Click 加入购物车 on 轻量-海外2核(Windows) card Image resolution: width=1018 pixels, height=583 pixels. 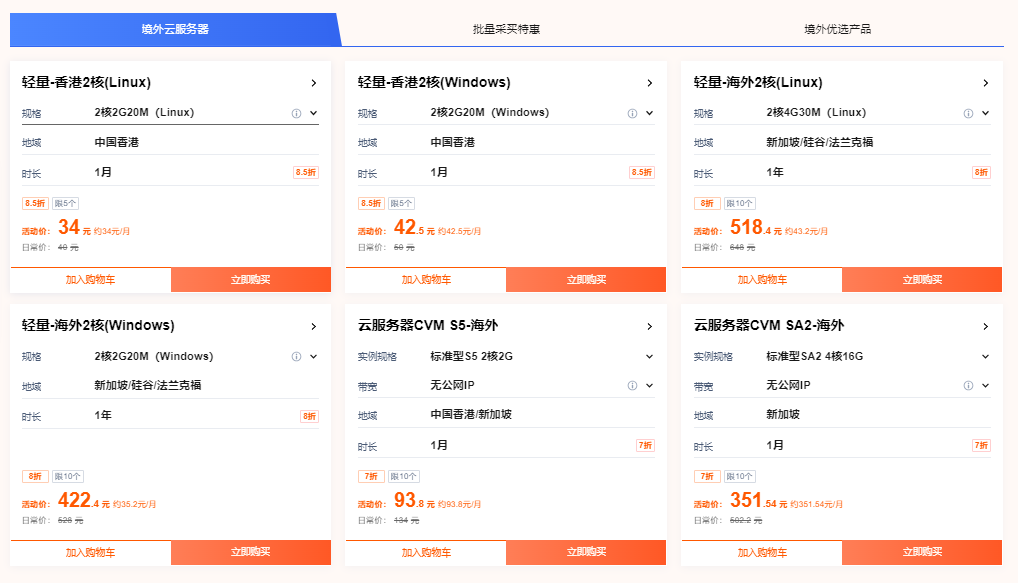pos(91,552)
